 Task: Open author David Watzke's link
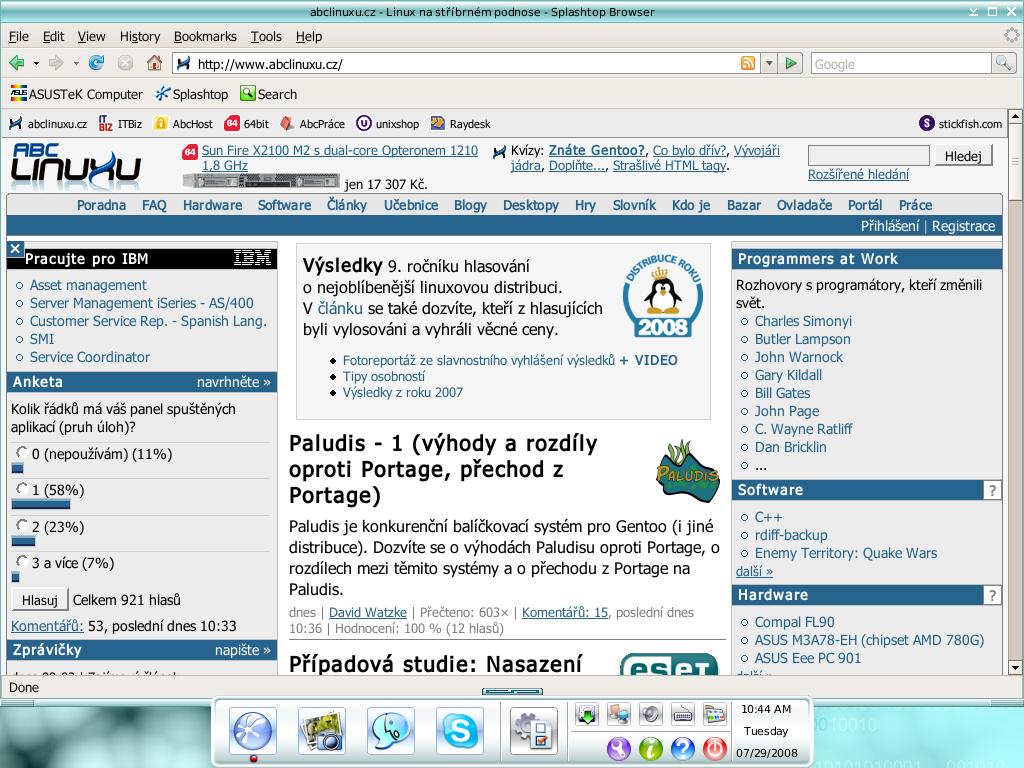pos(368,613)
